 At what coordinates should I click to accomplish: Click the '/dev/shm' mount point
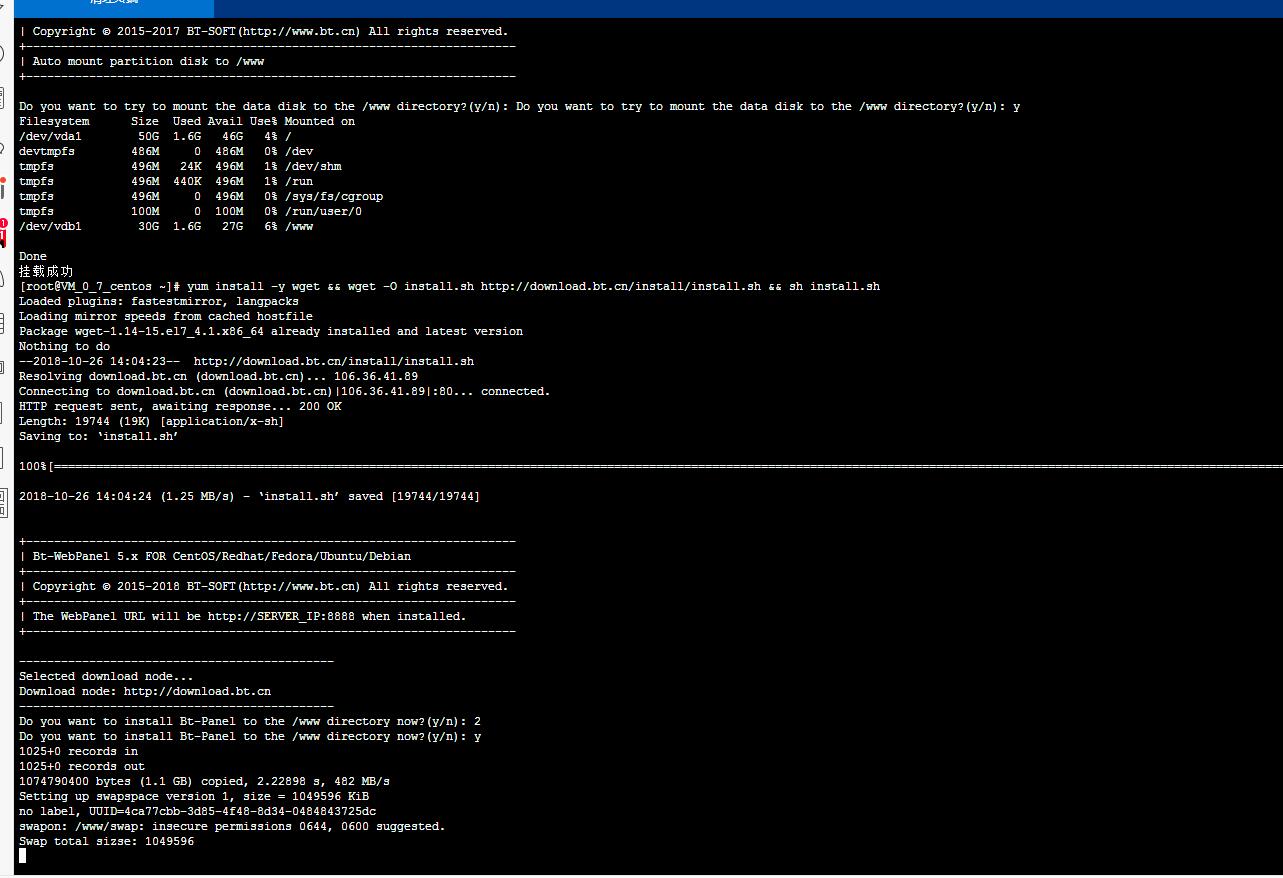point(313,166)
